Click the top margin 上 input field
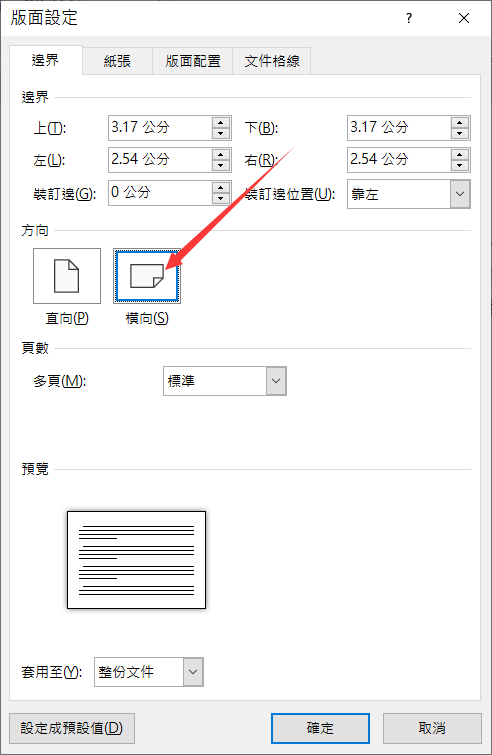The height and width of the screenshot is (755, 492). point(160,128)
